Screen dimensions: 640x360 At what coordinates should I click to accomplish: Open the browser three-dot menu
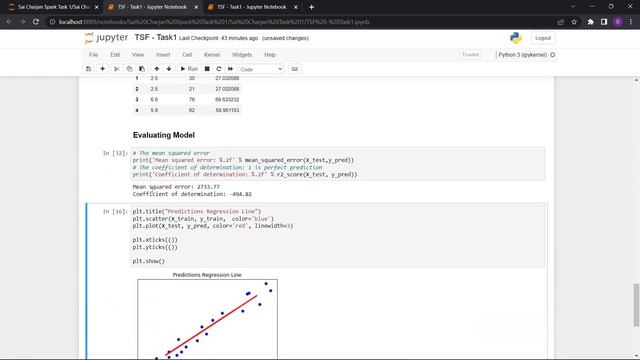tap(631, 22)
